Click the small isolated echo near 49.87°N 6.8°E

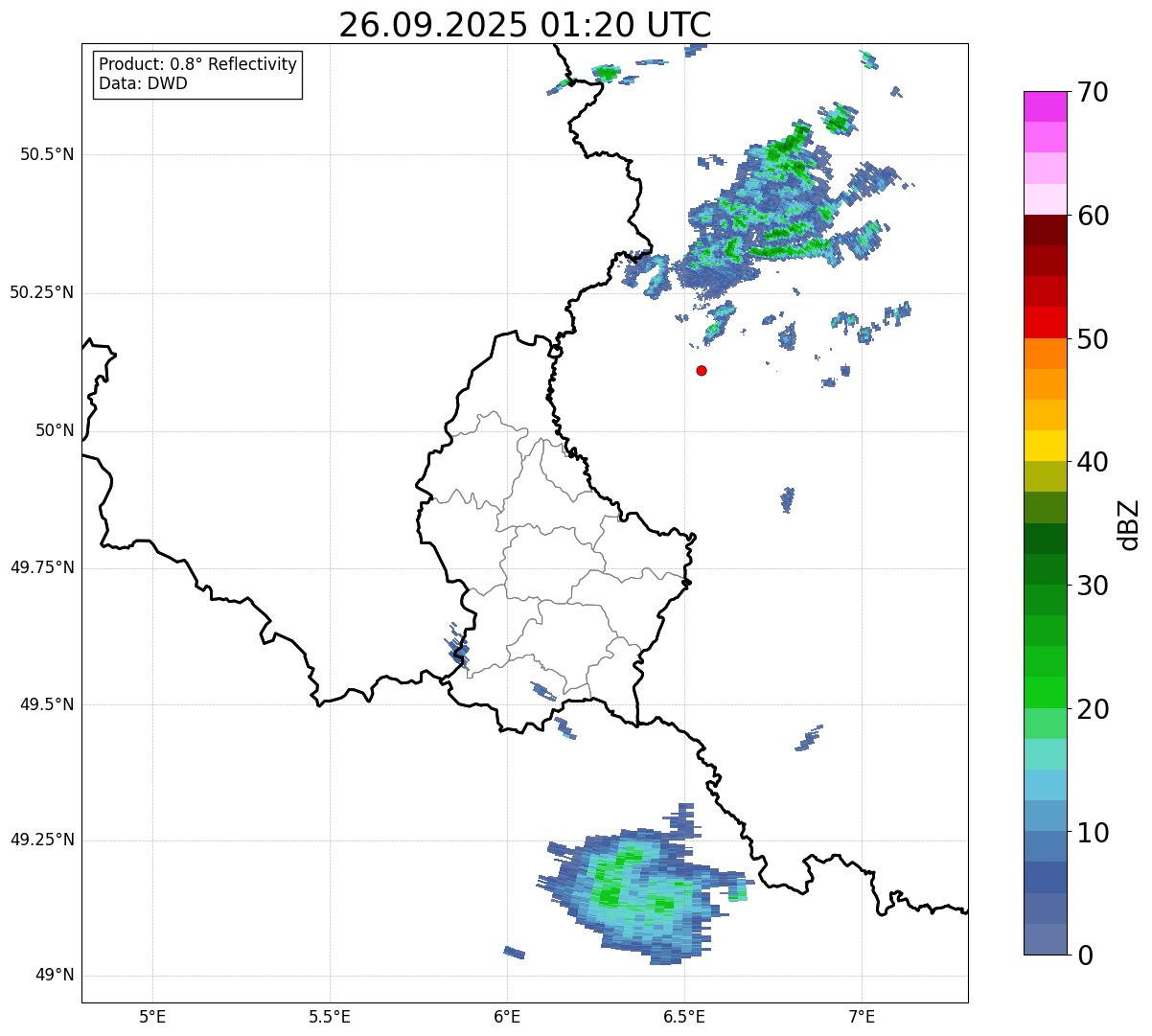point(788,499)
